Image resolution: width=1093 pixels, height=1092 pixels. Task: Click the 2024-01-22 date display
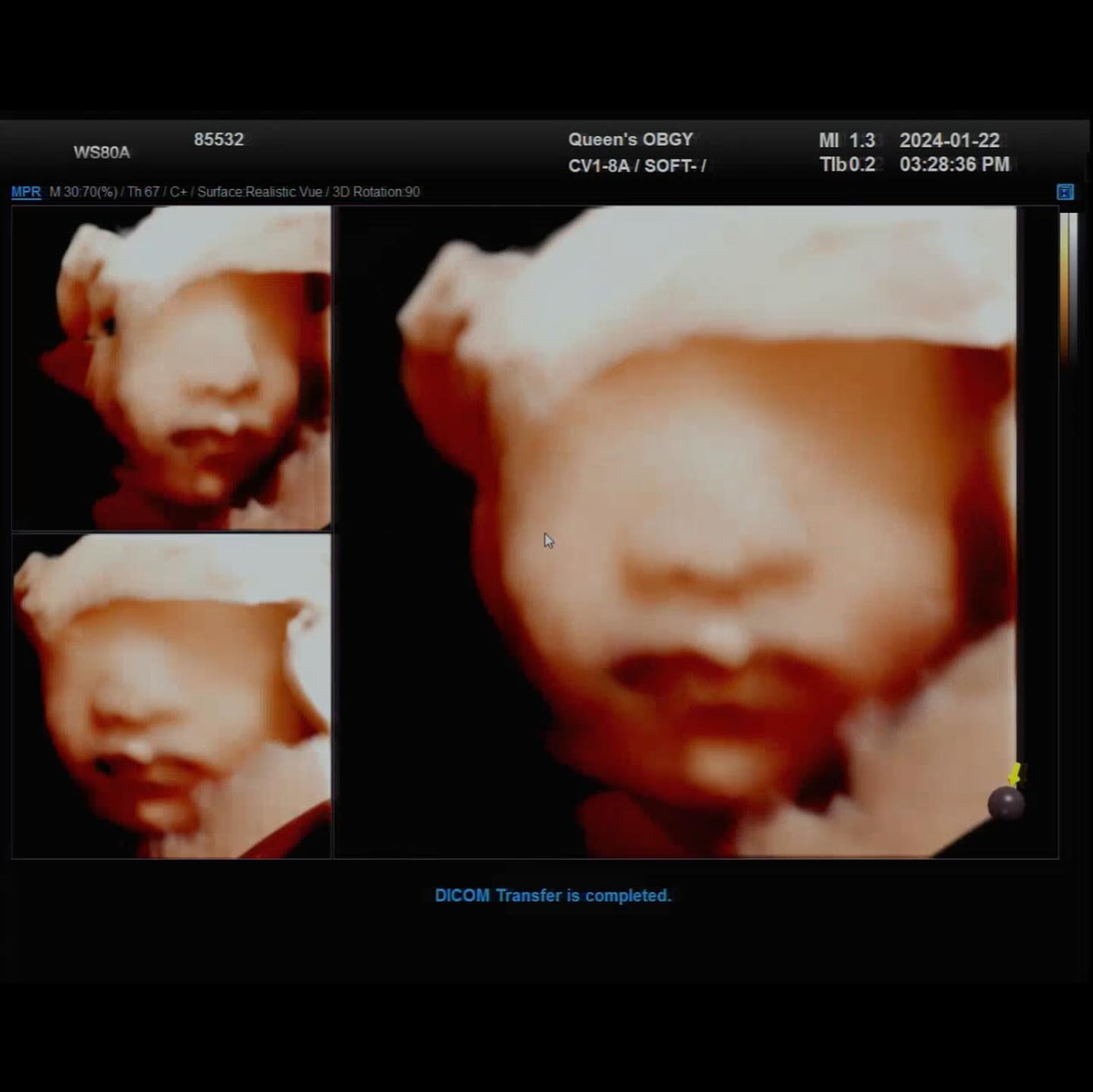coord(950,140)
